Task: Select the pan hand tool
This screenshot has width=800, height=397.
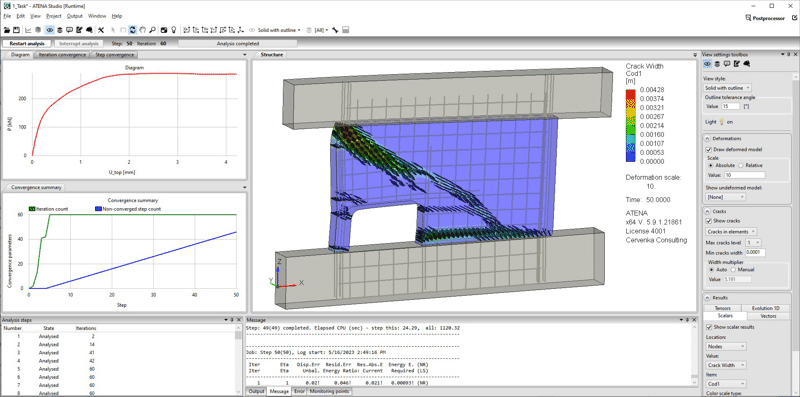Action: point(142,30)
